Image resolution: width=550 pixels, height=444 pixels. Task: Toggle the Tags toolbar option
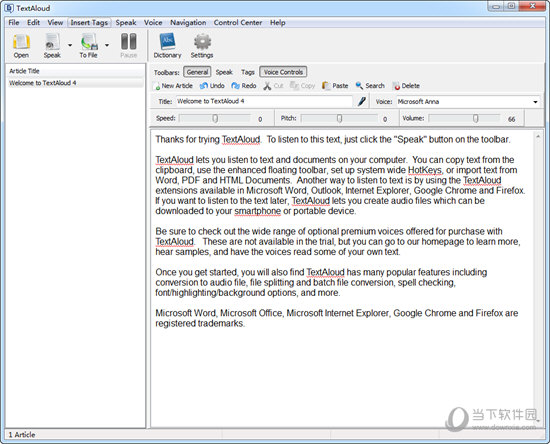pyautogui.click(x=248, y=72)
